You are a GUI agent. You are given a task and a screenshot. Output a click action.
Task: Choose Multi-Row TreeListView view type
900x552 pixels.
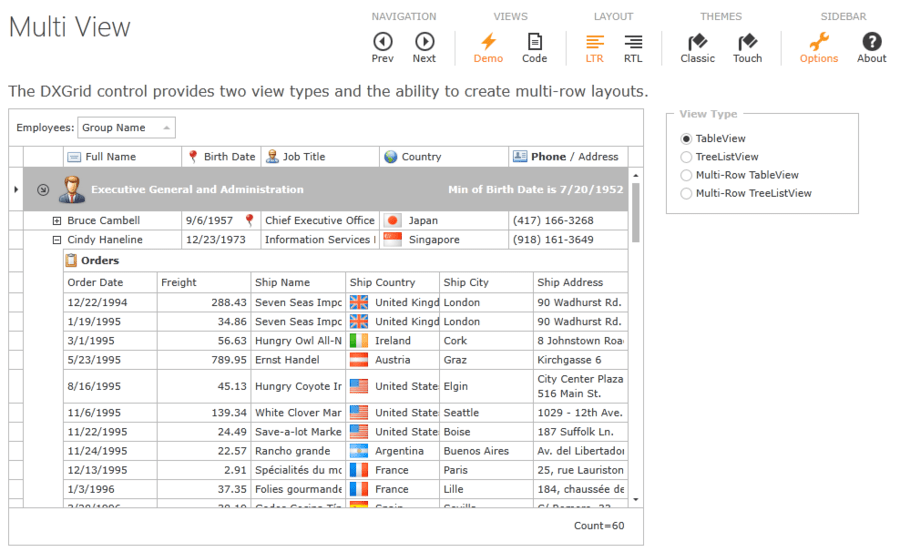[x=686, y=193]
